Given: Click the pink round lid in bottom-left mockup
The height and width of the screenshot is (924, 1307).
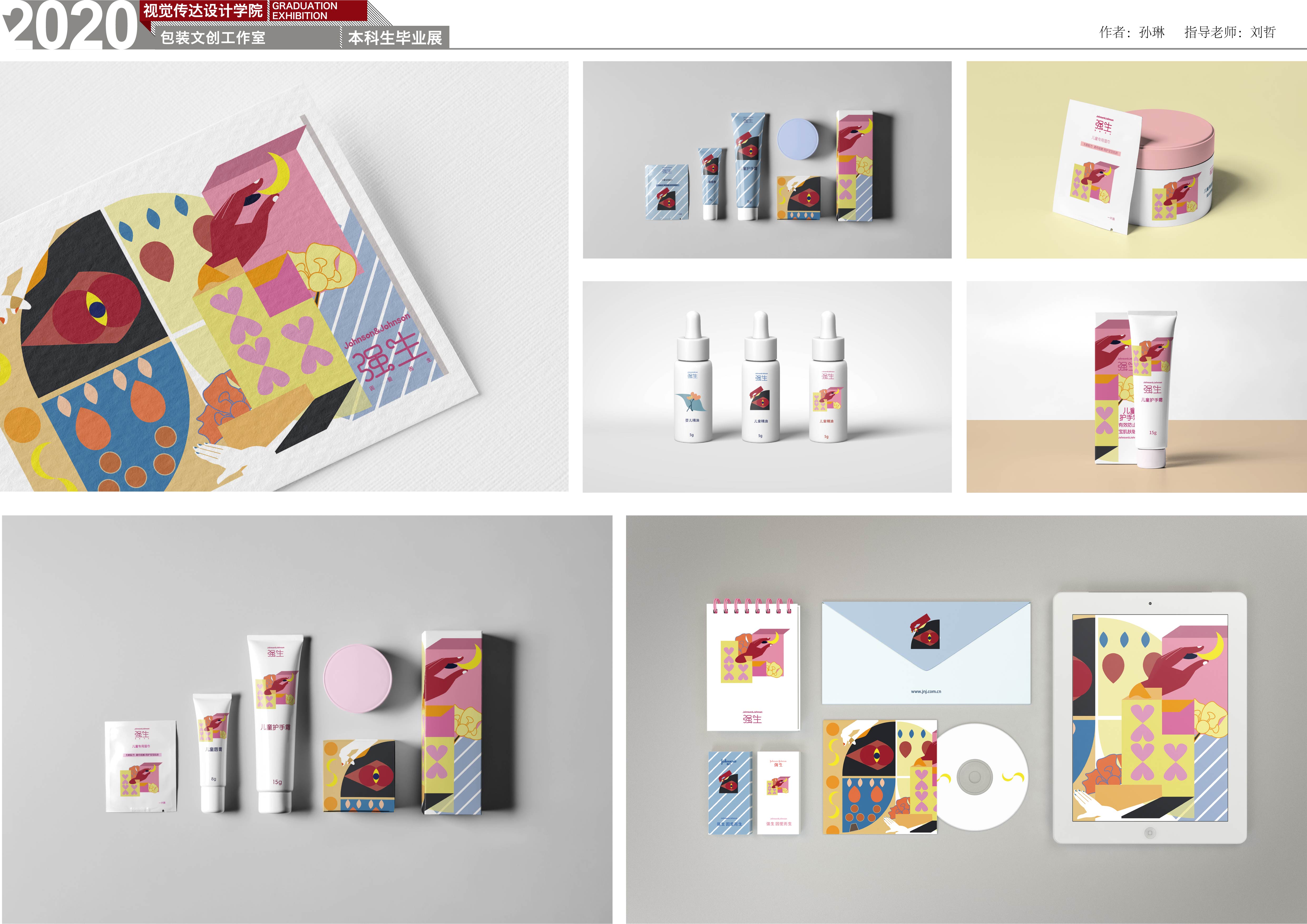Looking at the screenshot, I should tap(358, 677).
